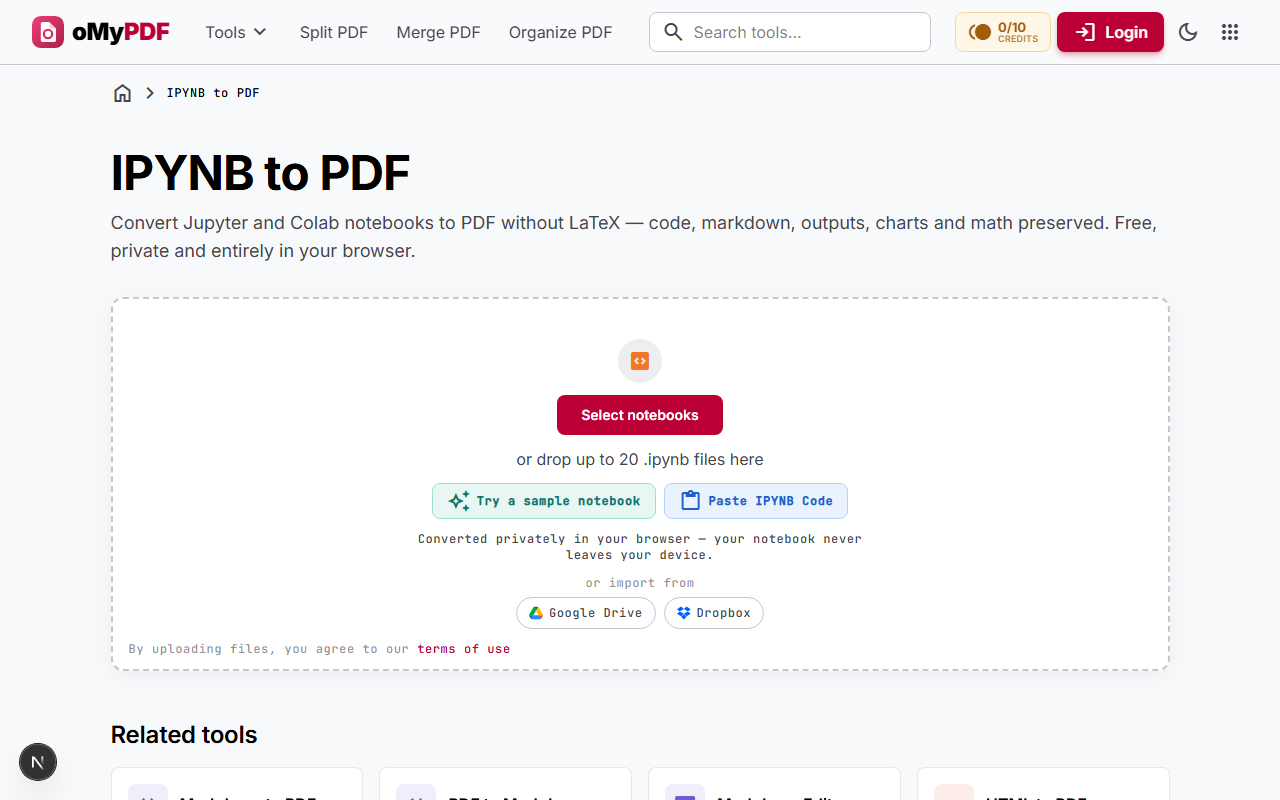
Task: Import from Dropbox
Action: point(714,613)
